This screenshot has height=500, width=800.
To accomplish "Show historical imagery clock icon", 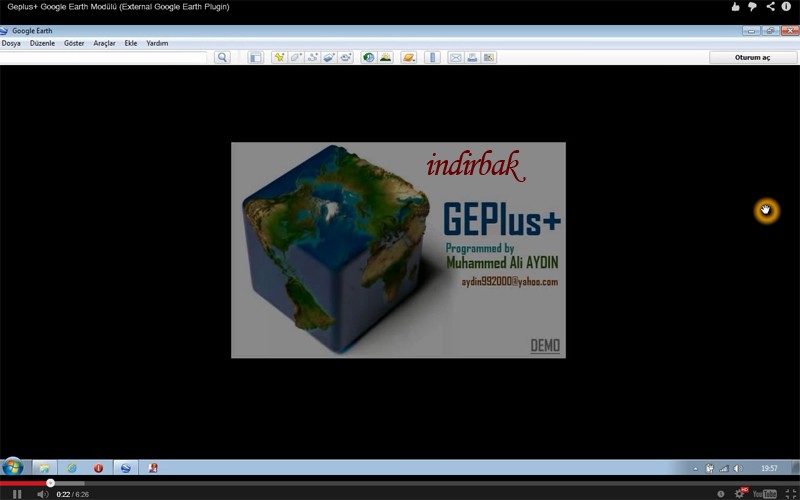I will (368, 57).
